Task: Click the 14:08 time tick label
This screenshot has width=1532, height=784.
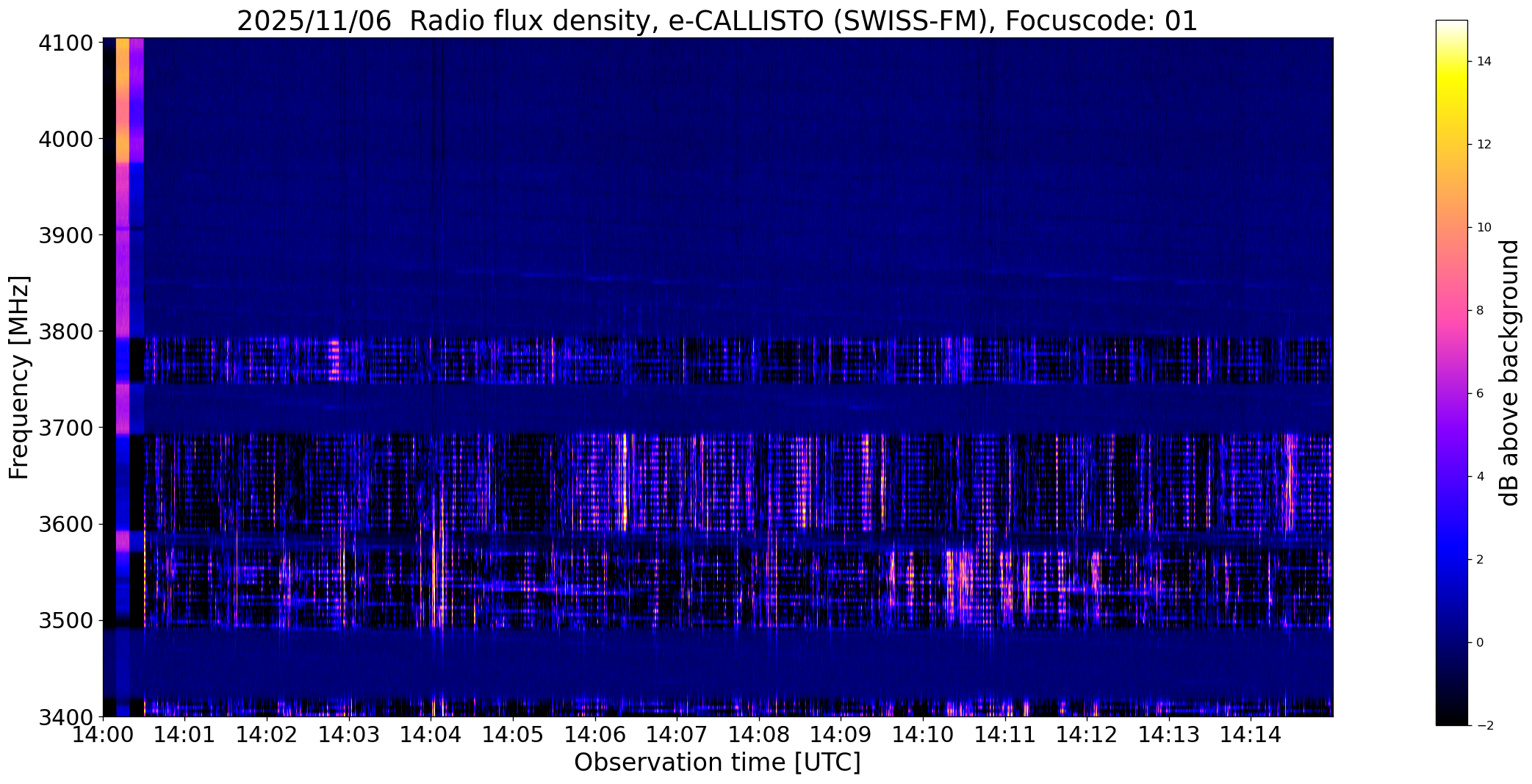Action: click(759, 735)
